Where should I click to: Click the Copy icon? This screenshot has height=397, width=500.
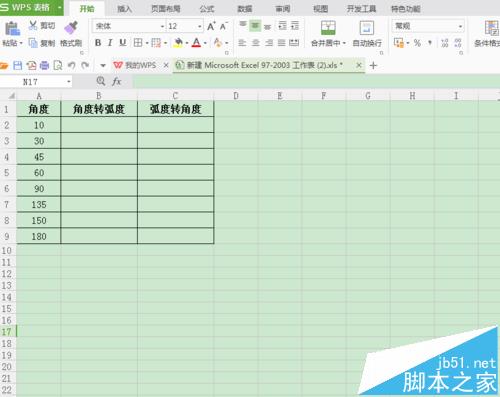click(33, 43)
